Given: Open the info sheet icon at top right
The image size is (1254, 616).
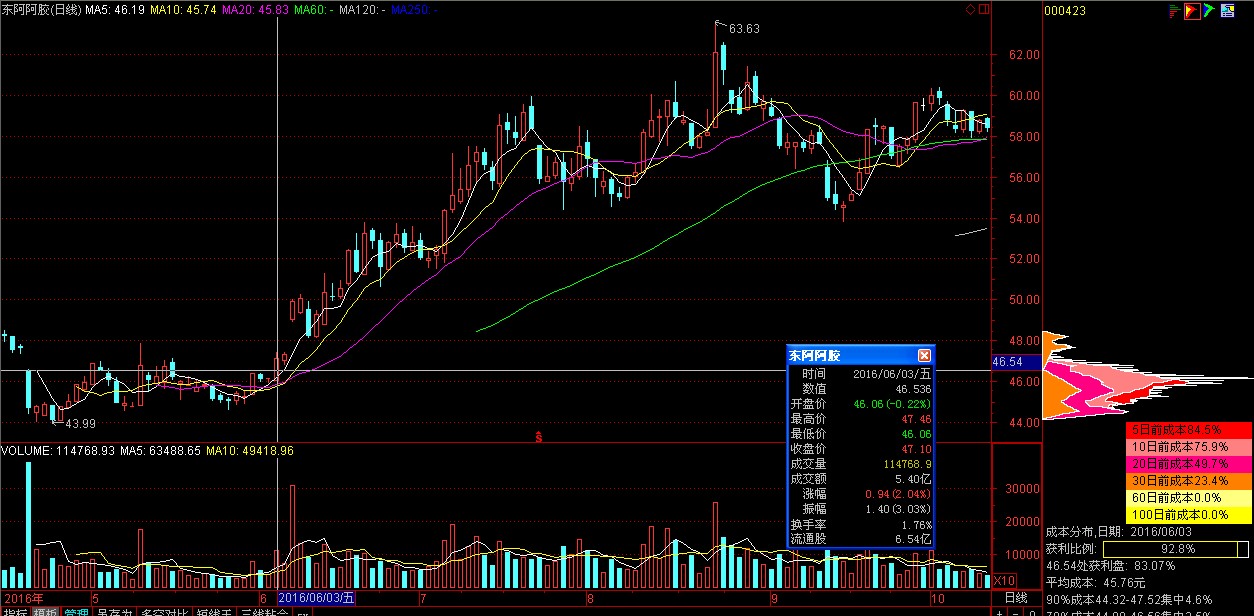Looking at the screenshot, I should [x=1227, y=11].
